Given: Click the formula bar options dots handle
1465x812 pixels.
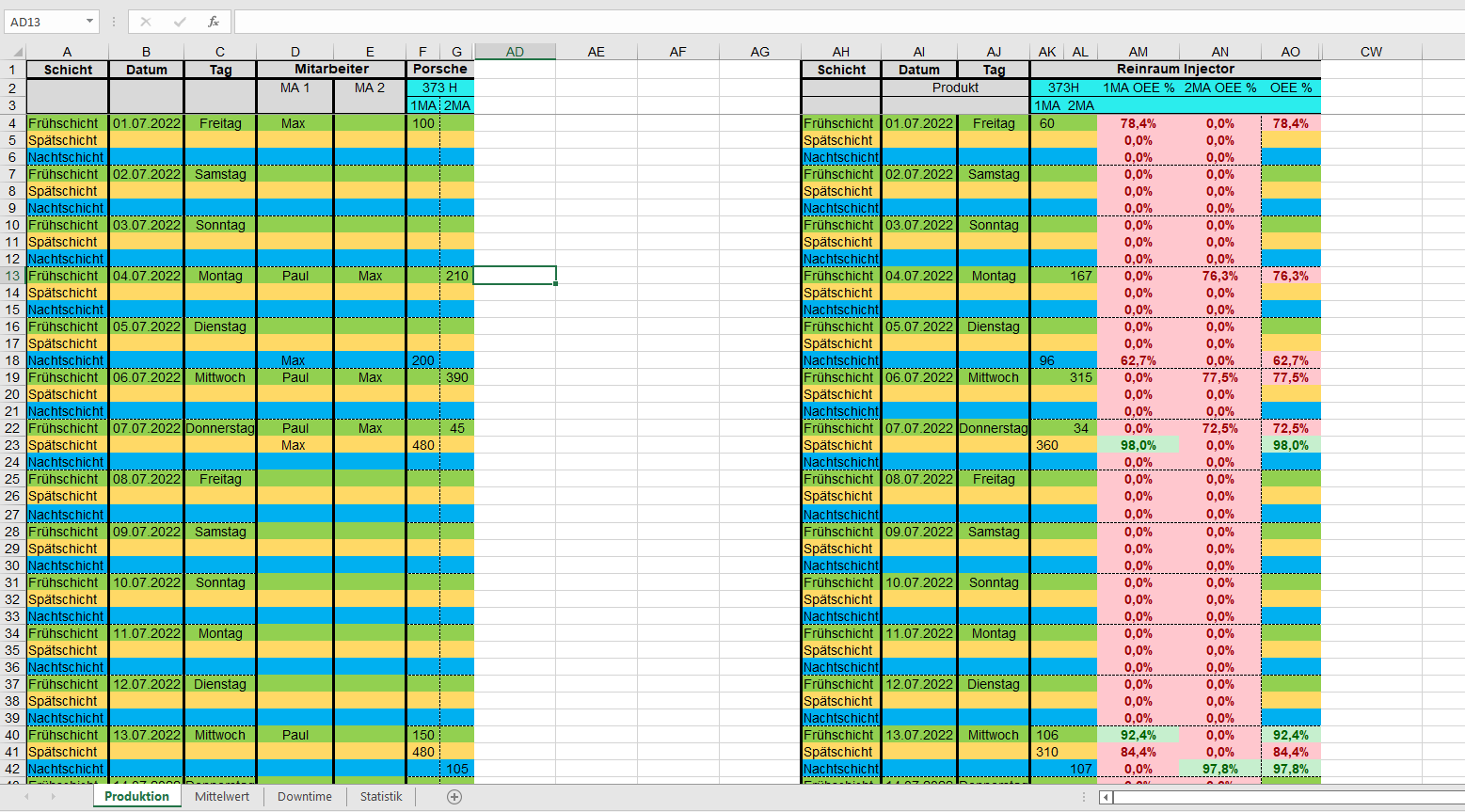Looking at the screenshot, I should coord(114,22).
